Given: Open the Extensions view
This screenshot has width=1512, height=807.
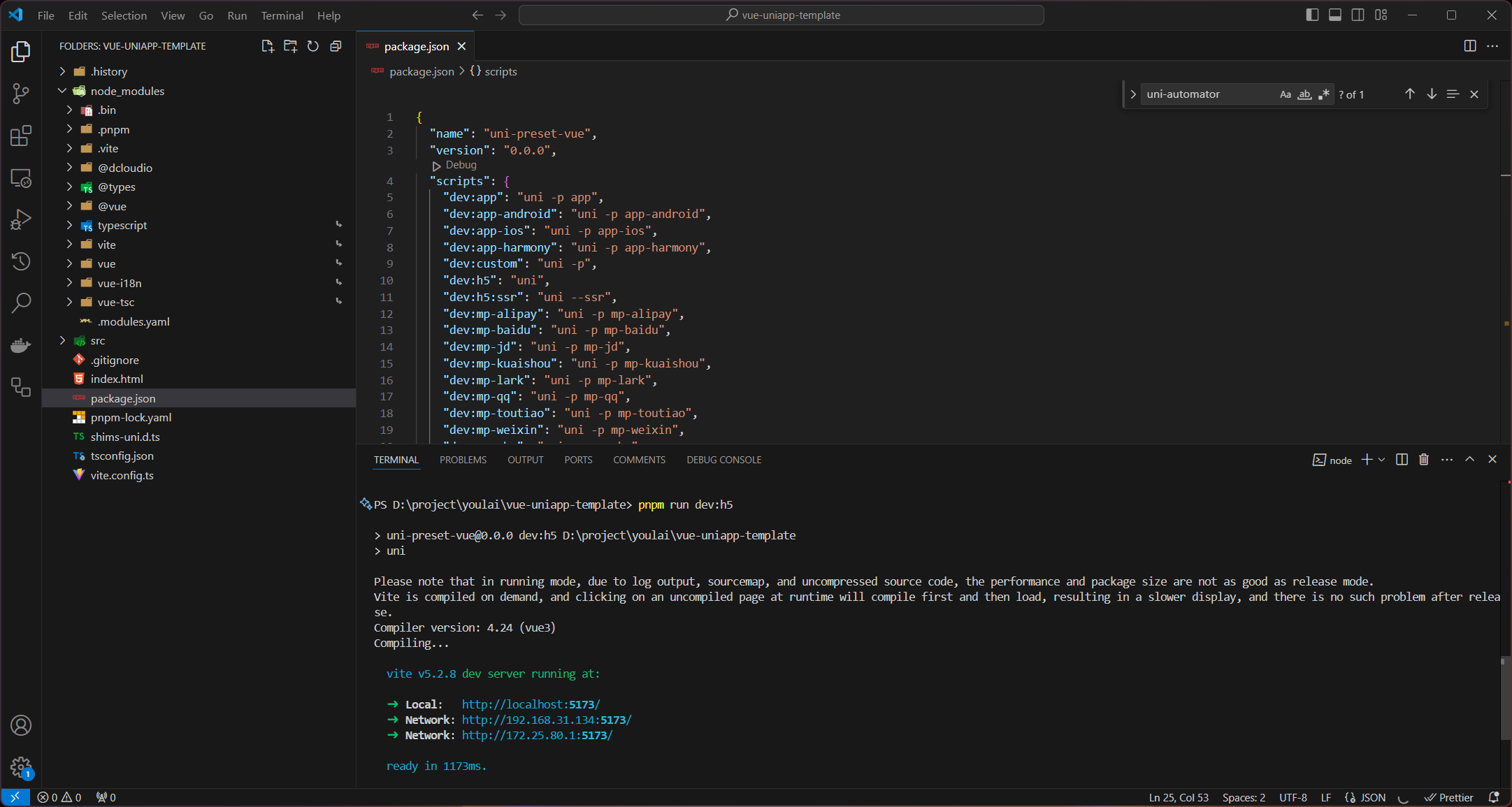Looking at the screenshot, I should click(x=21, y=136).
